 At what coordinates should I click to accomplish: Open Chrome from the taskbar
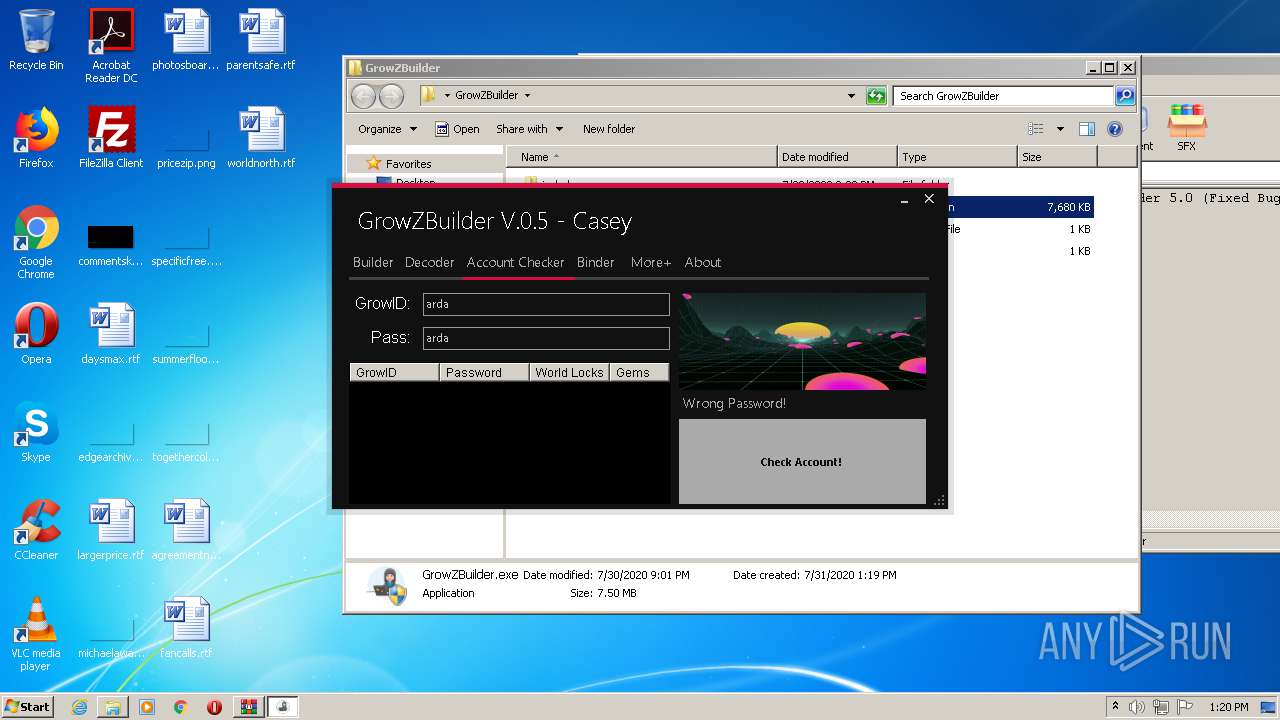181,707
